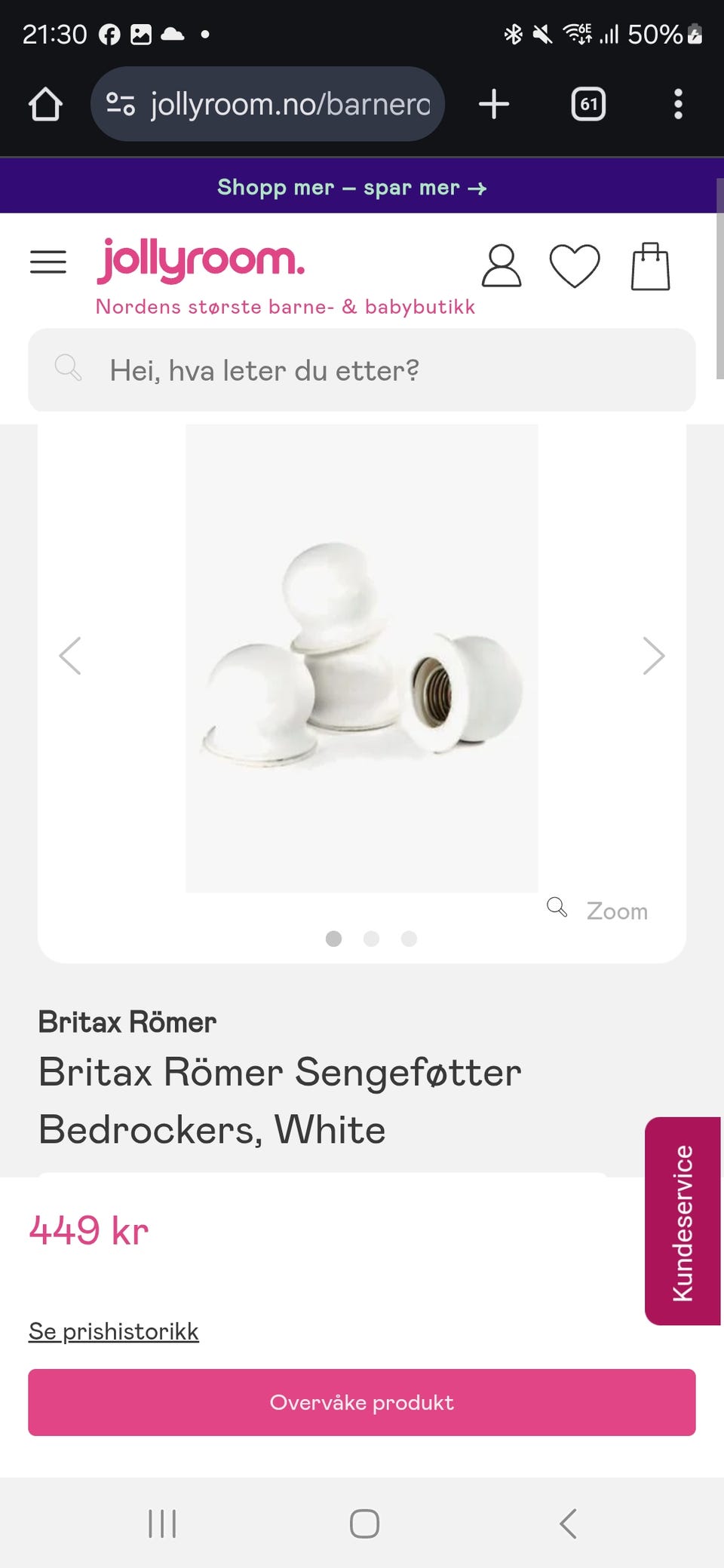Image resolution: width=724 pixels, height=1568 pixels.
Task: Select the second image carousel dot
Action: (371, 939)
